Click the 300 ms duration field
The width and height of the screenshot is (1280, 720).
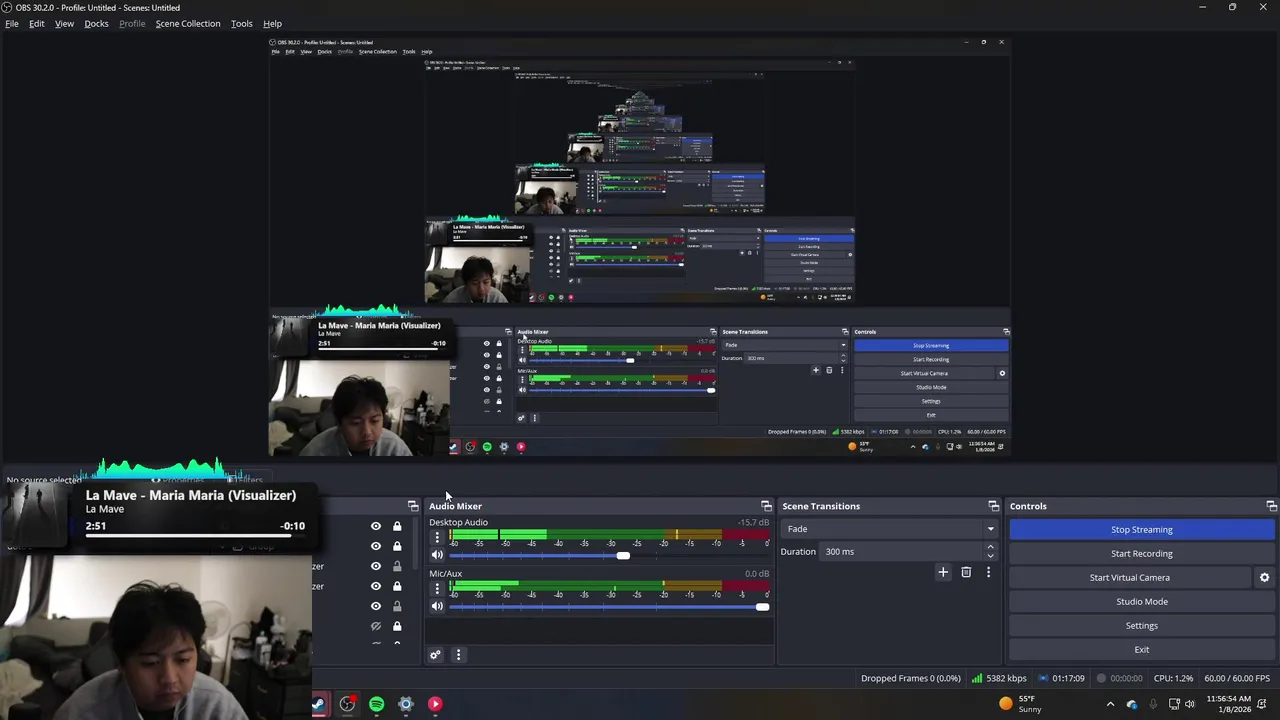point(901,551)
